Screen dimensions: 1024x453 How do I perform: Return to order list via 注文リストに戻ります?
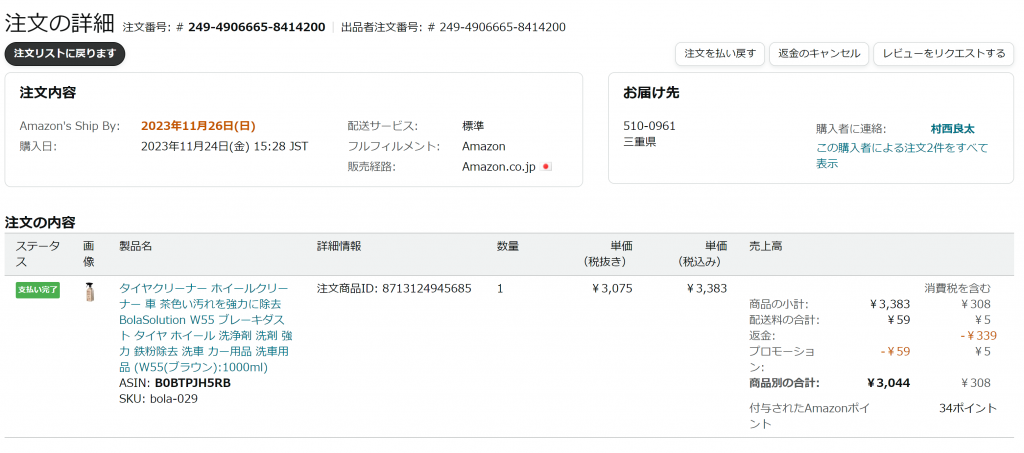pyautogui.click(x=65, y=54)
